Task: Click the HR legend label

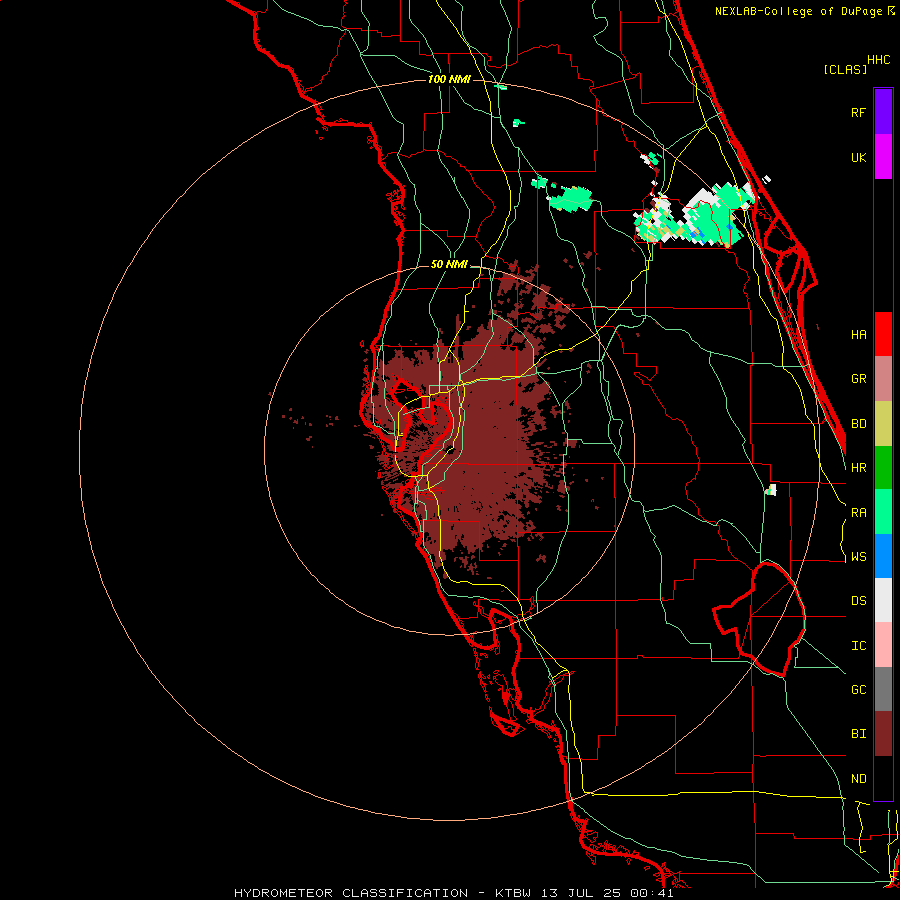Action: tap(859, 468)
